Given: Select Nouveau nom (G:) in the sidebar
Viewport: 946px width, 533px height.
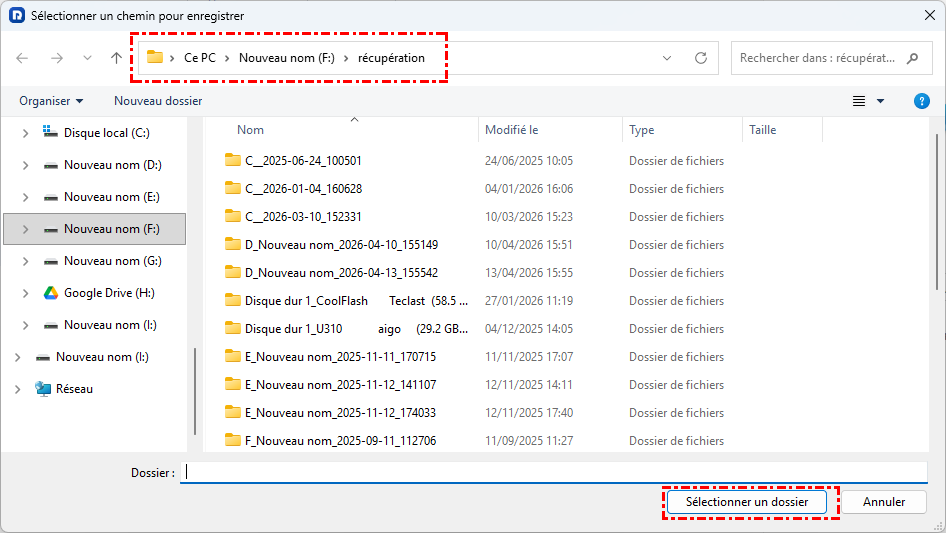Looking at the screenshot, I should [x=112, y=261].
